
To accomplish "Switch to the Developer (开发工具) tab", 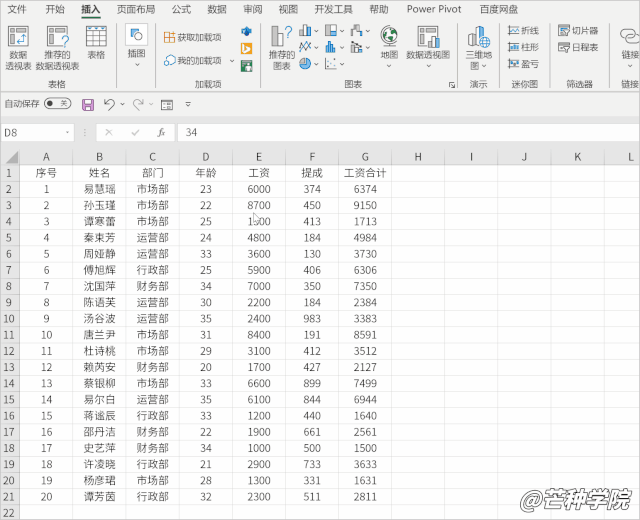I will tap(333, 9).
